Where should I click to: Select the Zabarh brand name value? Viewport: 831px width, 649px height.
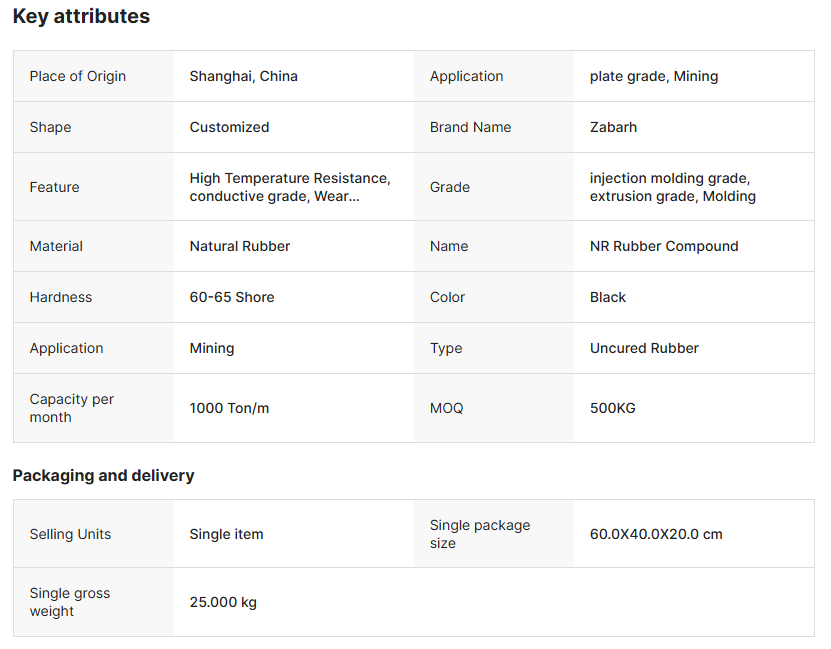pos(613,127)
